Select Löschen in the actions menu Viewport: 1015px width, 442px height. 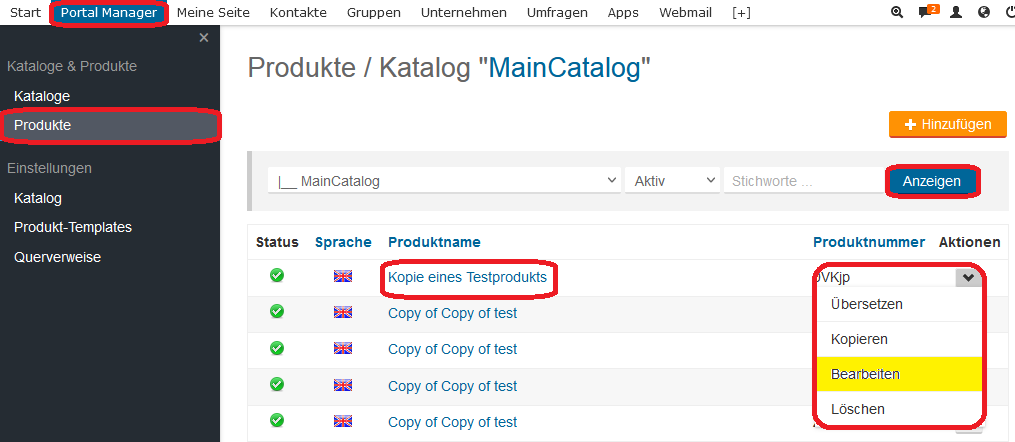858,409
